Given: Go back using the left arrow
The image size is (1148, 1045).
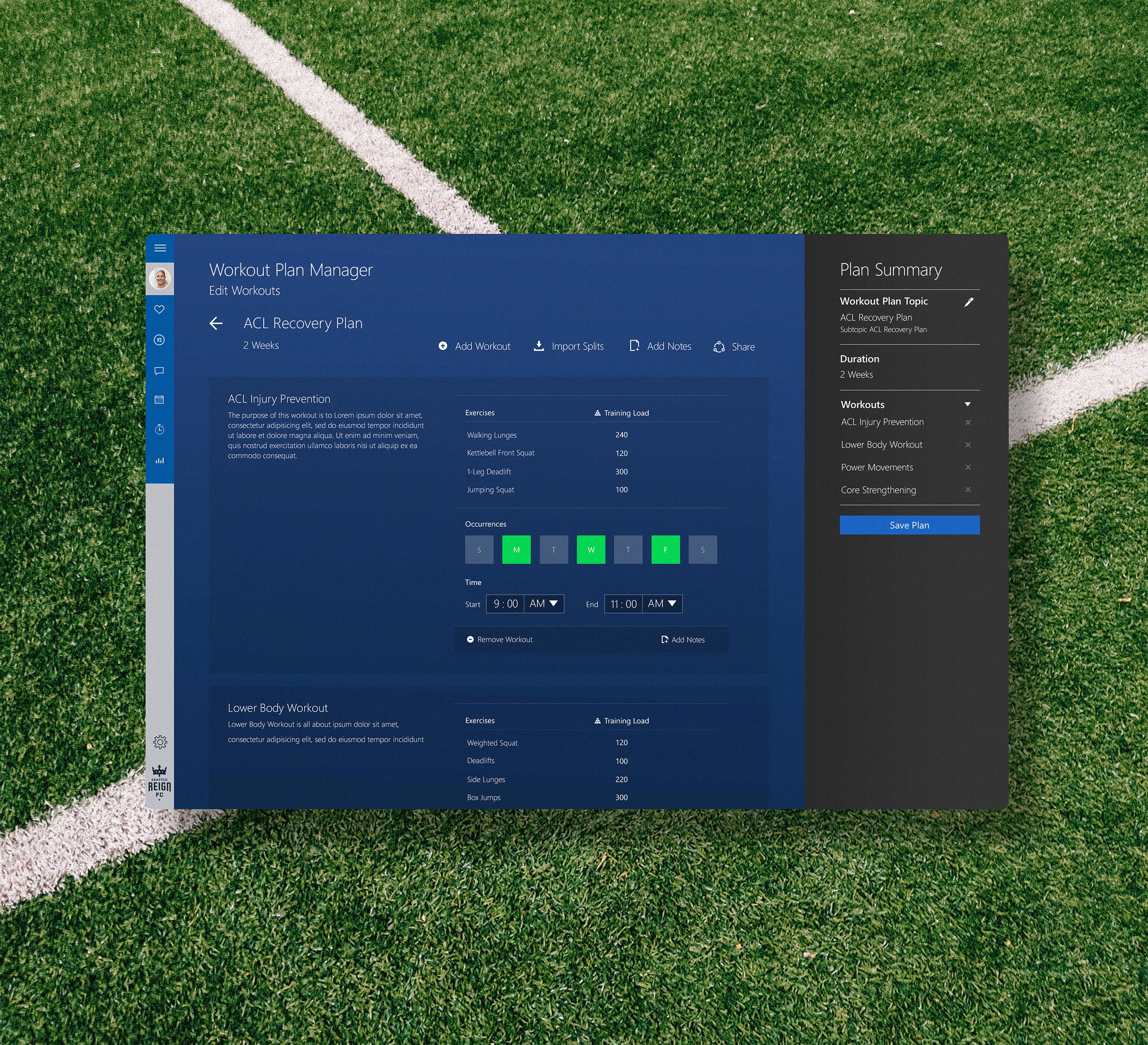Looking at the screenshot, I should pos(216,323).
